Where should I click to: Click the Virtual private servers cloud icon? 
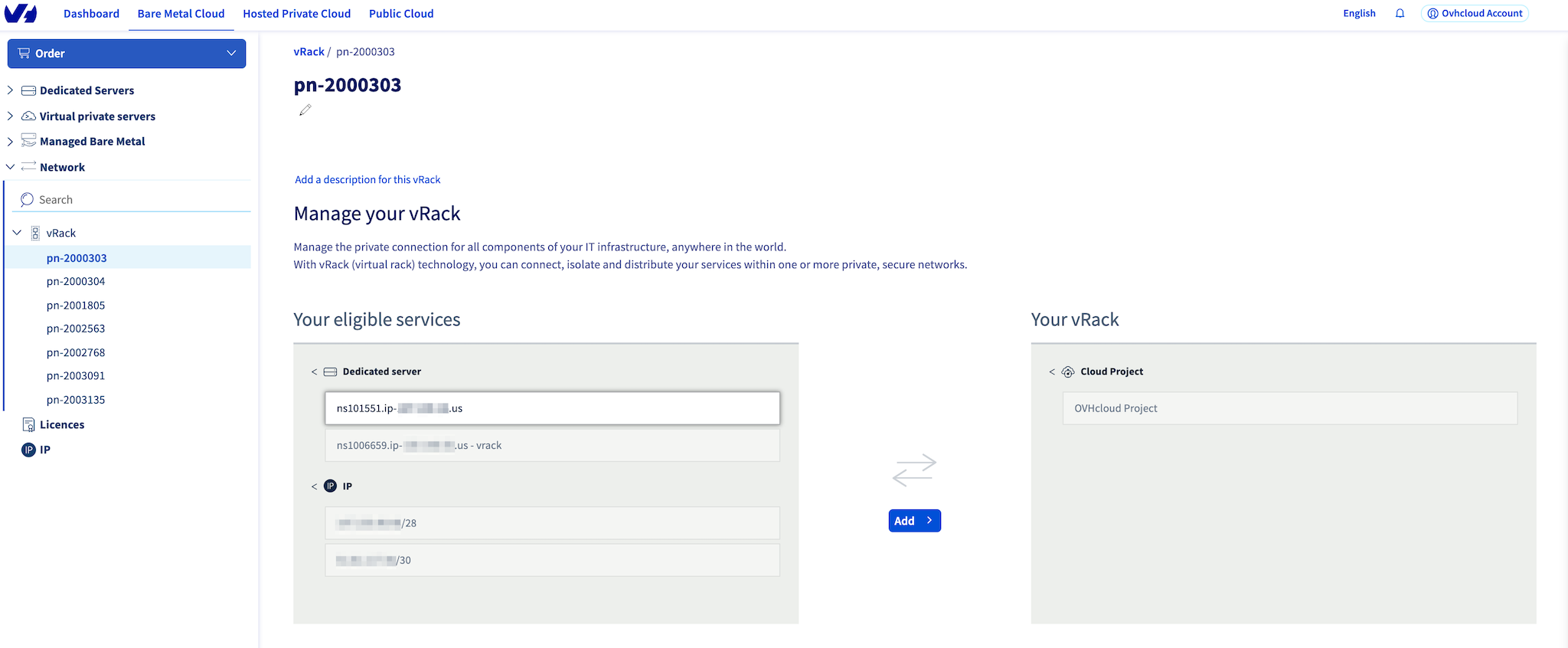point(28,116)
